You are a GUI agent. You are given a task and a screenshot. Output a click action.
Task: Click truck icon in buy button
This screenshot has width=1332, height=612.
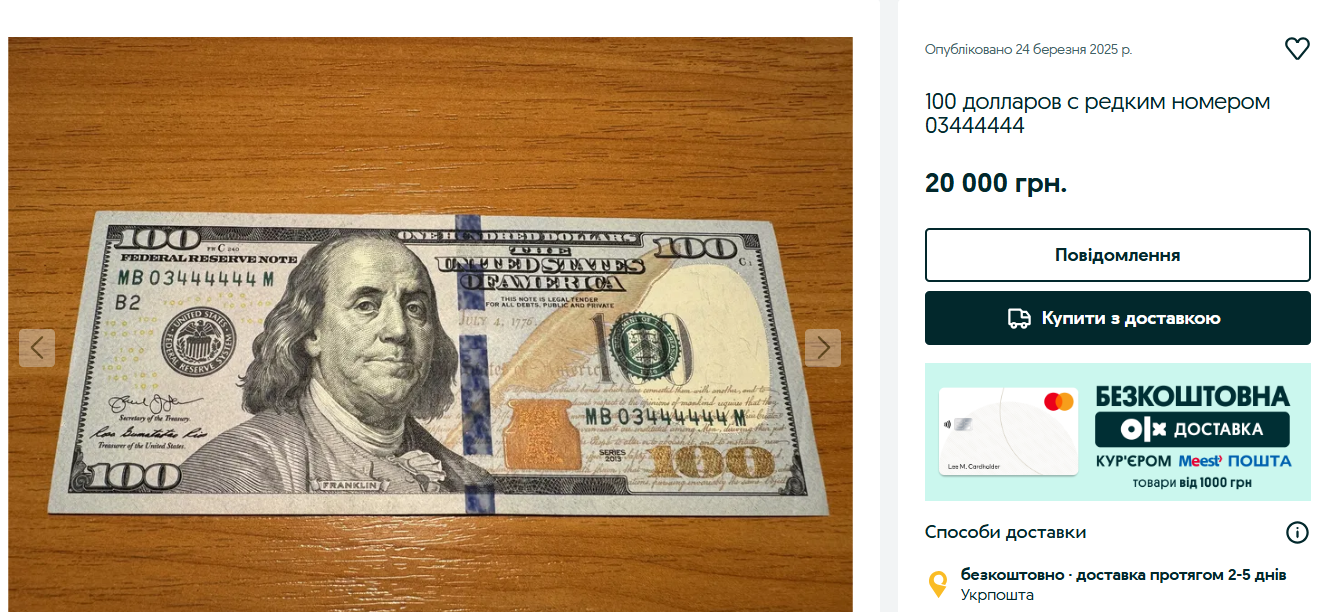1019,319
